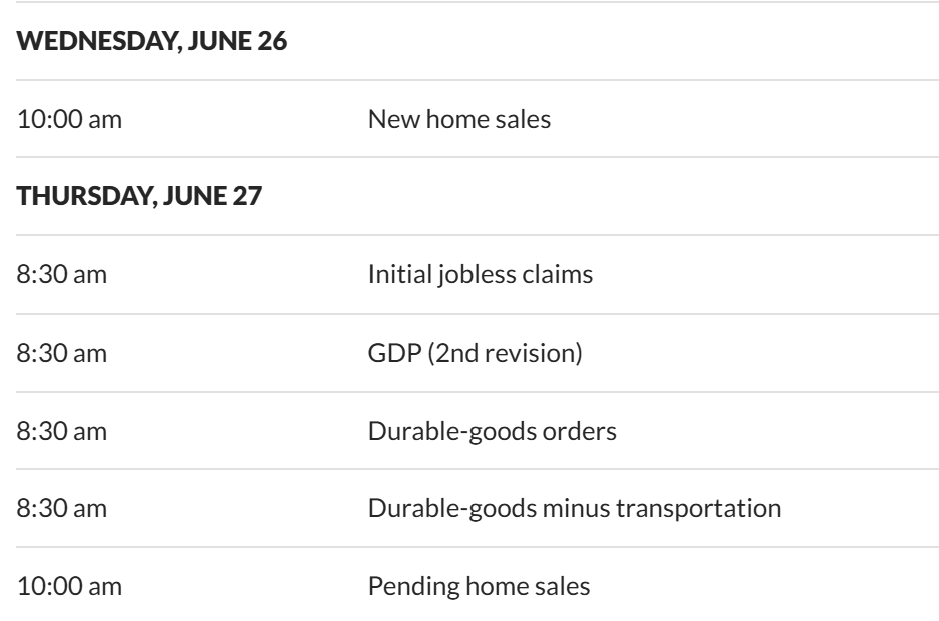
Task: Click the word 'THURSDAY' in the second header
Action: [84, 197]
